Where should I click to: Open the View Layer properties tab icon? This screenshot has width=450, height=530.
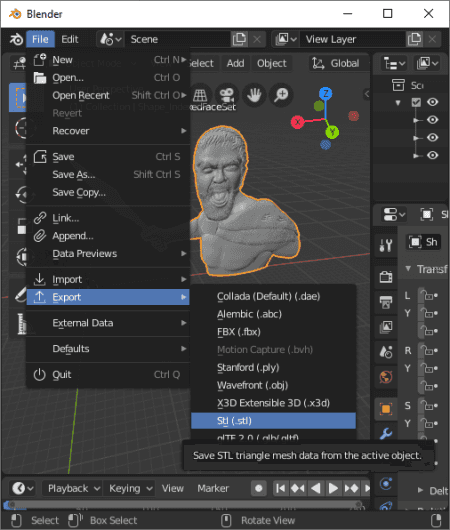tap(386, 327)
